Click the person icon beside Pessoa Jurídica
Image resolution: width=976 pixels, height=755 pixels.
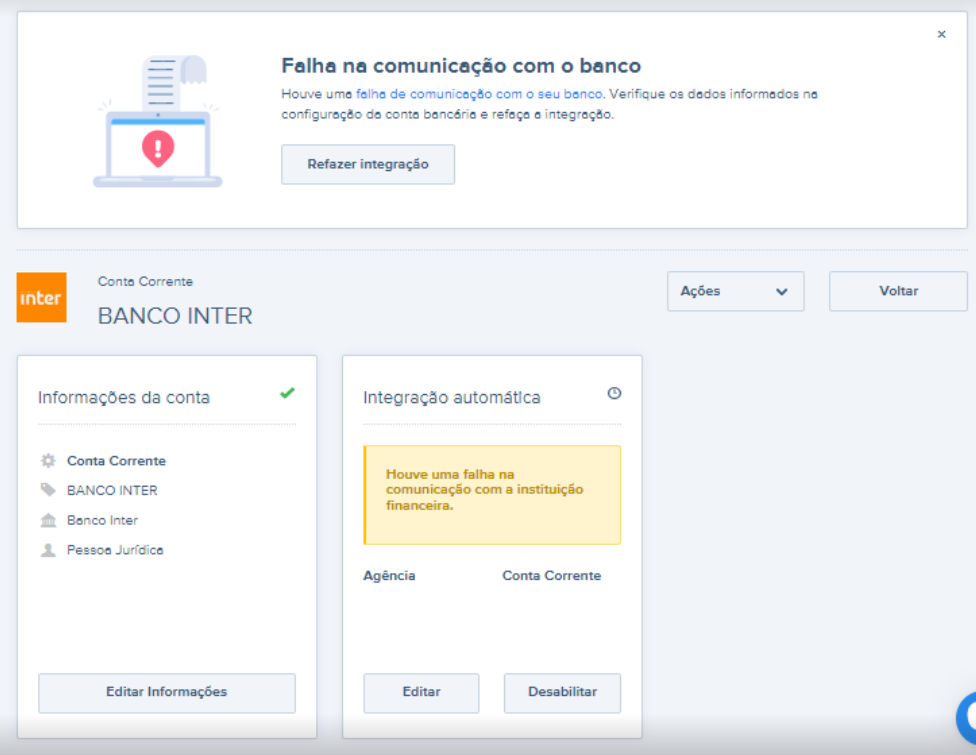[x=47, y=550]
